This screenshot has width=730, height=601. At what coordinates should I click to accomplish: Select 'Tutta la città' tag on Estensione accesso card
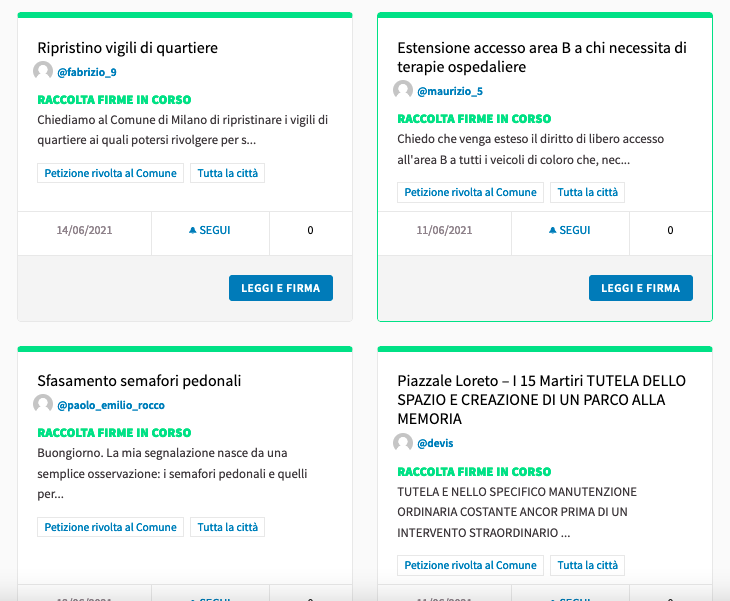click(588, 192)
